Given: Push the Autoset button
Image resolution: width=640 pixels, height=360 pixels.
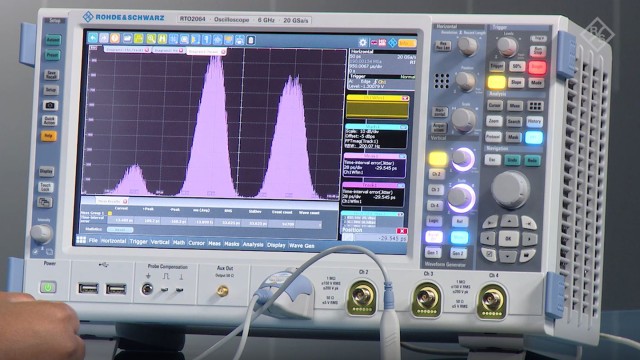Looking at the screenshot, I should click(53, 40).
